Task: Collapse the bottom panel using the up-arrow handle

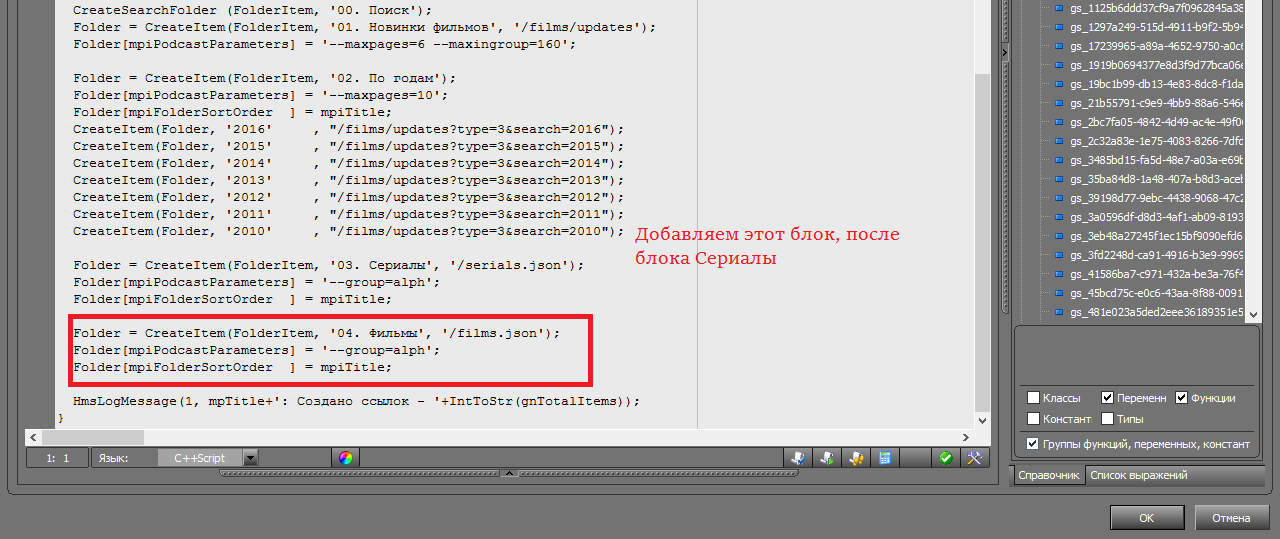Action: (509, 473)
